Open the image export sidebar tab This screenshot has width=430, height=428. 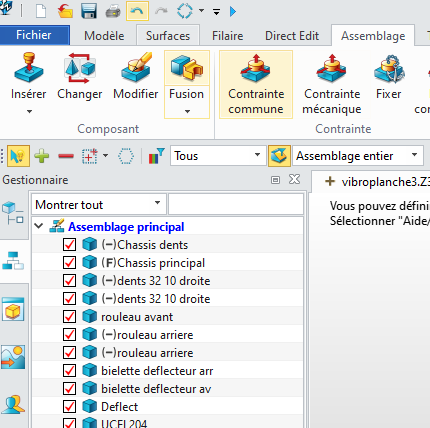(13, 357)
